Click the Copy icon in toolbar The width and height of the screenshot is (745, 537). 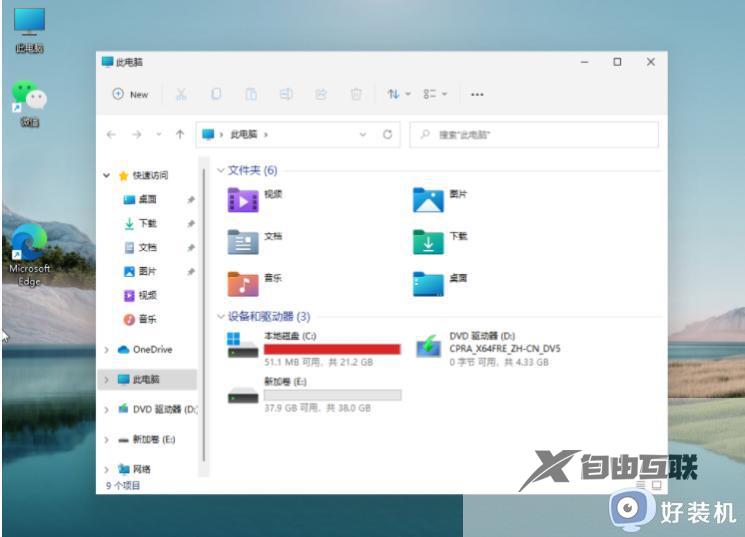point(216,94)
